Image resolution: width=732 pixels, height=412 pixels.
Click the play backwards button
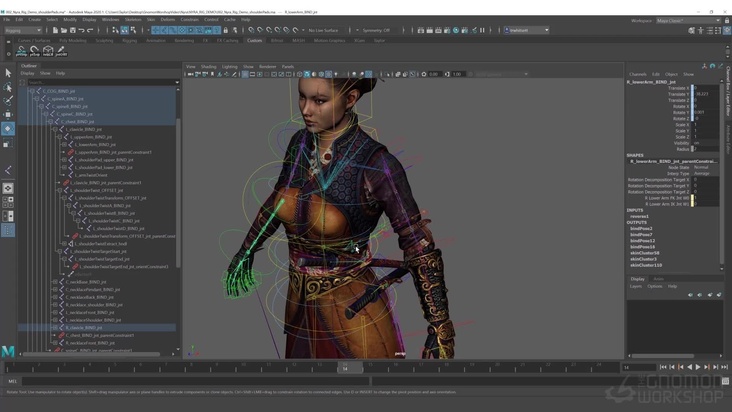point(689,367)
